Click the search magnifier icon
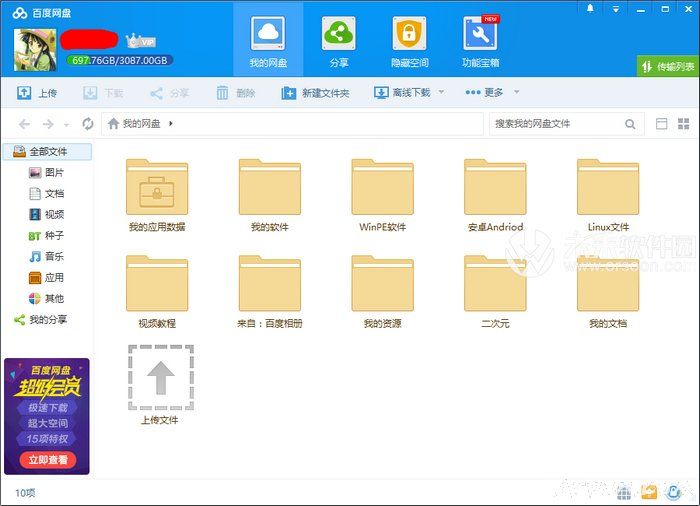Viewport: 700px width, 506px height. [630, 124]
